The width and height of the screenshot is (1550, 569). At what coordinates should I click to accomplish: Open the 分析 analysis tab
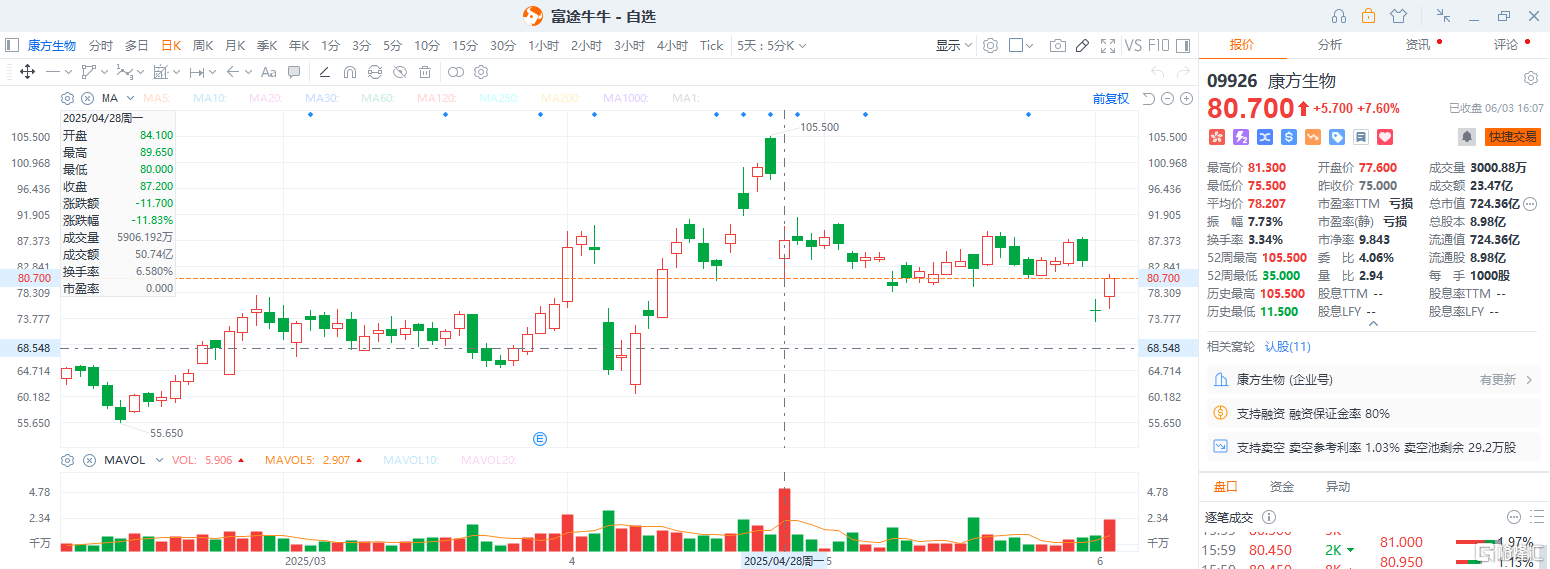tap(1330, 45)
